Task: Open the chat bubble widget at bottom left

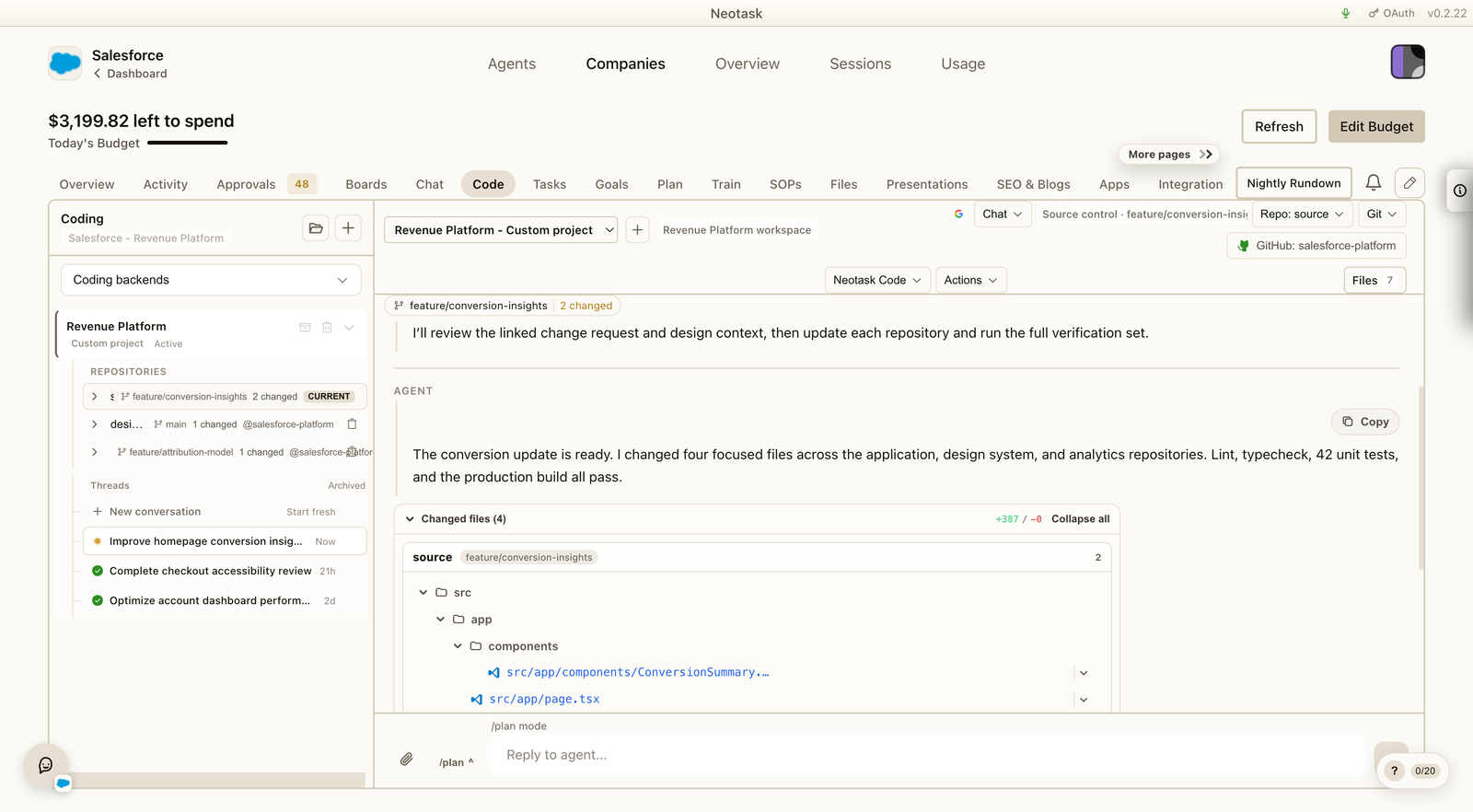Action: (46, 765)
